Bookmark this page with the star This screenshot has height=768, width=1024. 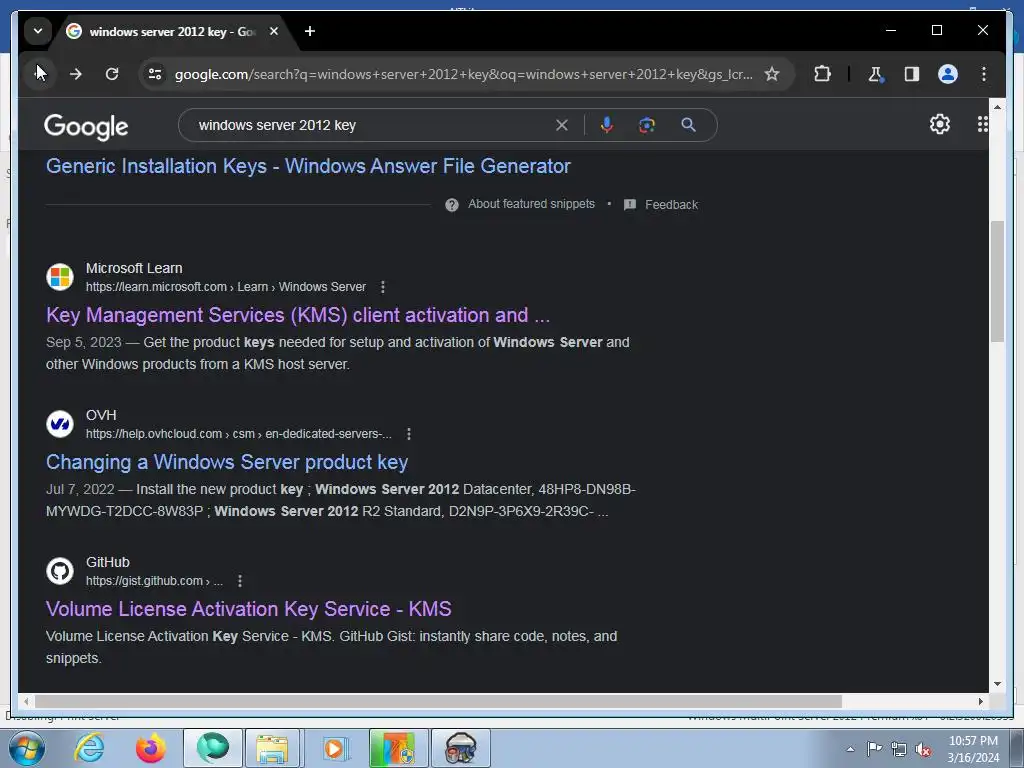pos(772,74)
